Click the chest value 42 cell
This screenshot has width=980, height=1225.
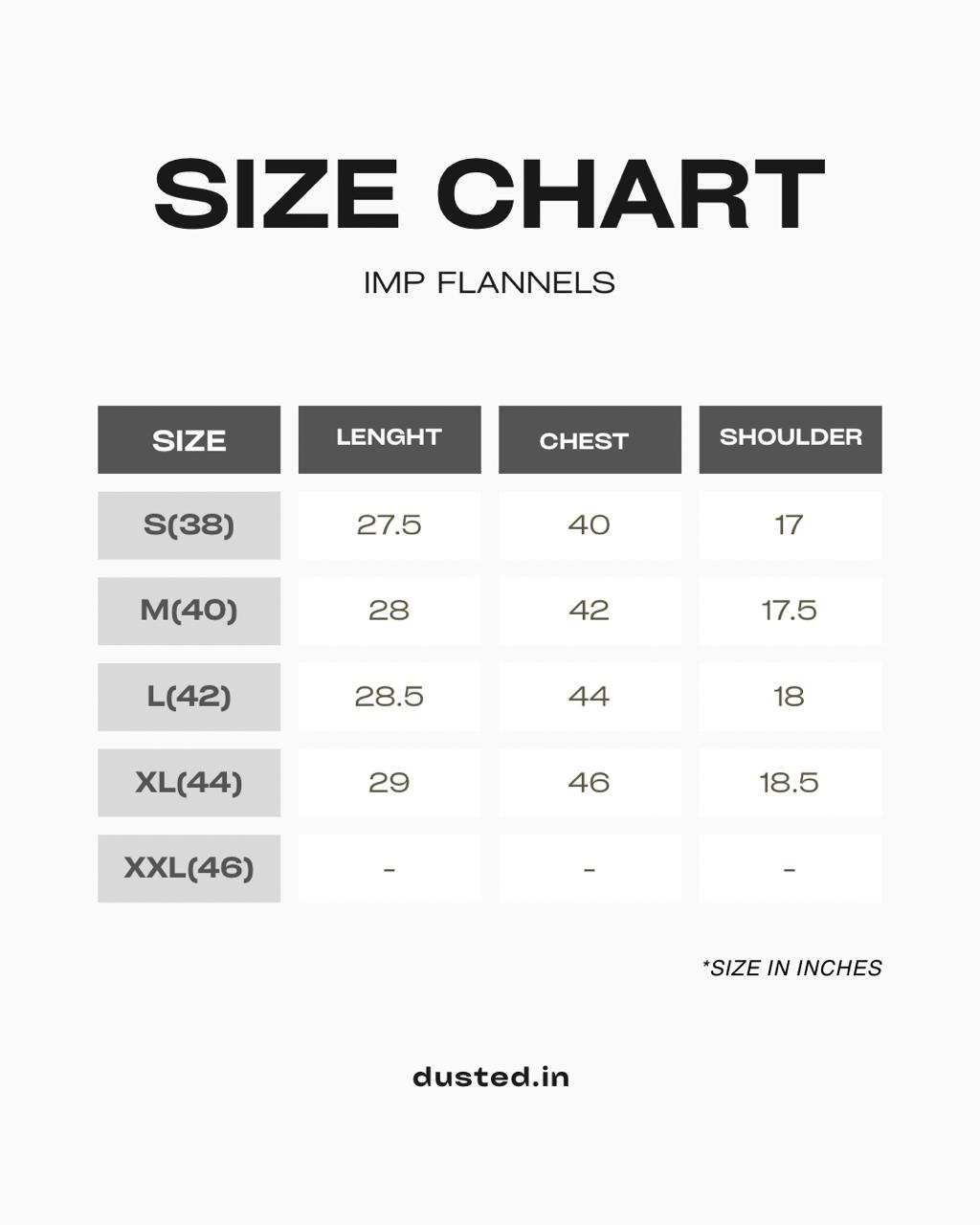(x=590, y=611)
